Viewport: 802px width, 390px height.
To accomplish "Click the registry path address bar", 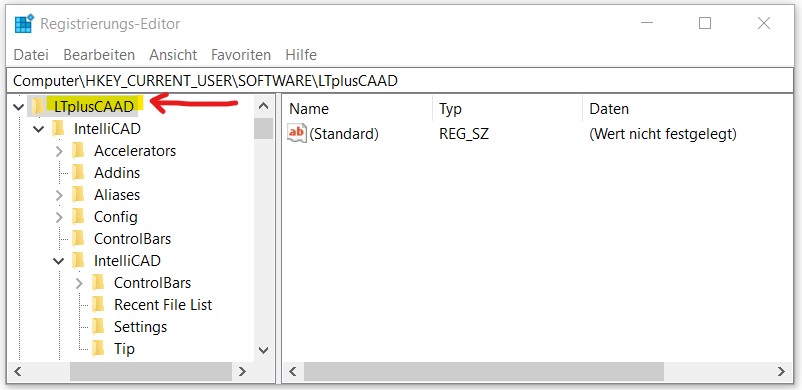I will [400, 80].
